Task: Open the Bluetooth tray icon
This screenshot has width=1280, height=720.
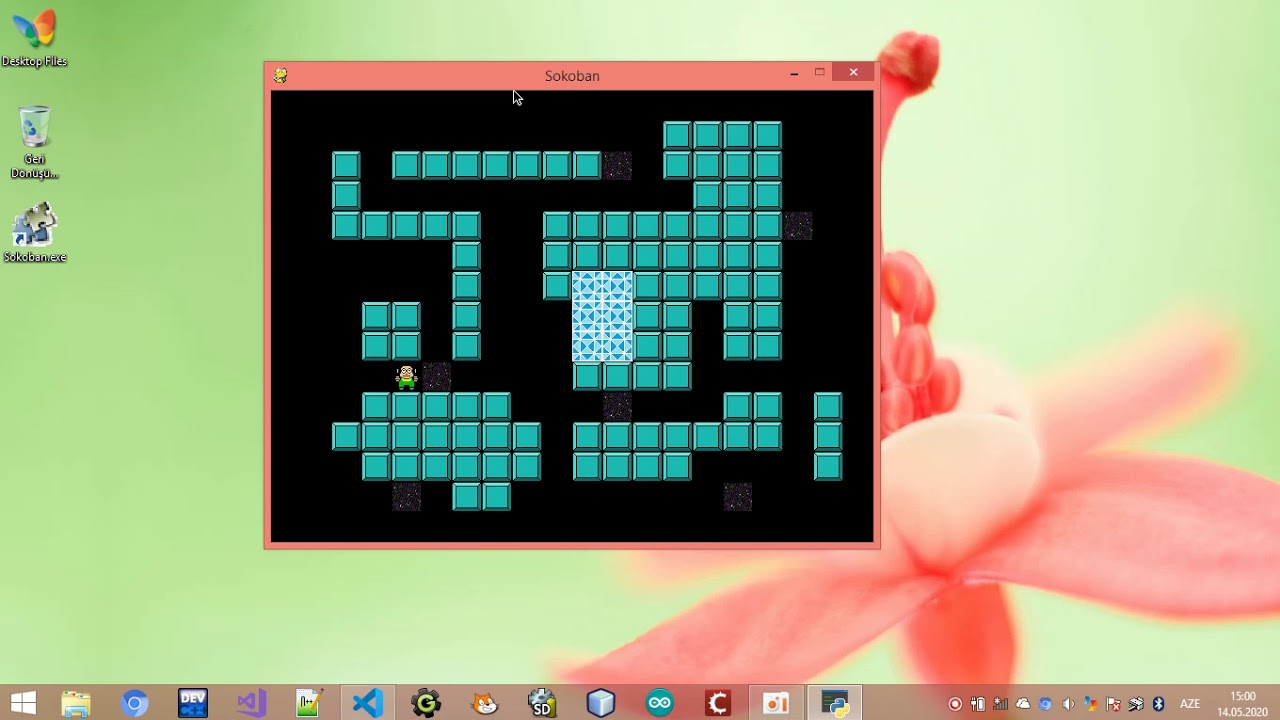Action: pos(1158,704)
